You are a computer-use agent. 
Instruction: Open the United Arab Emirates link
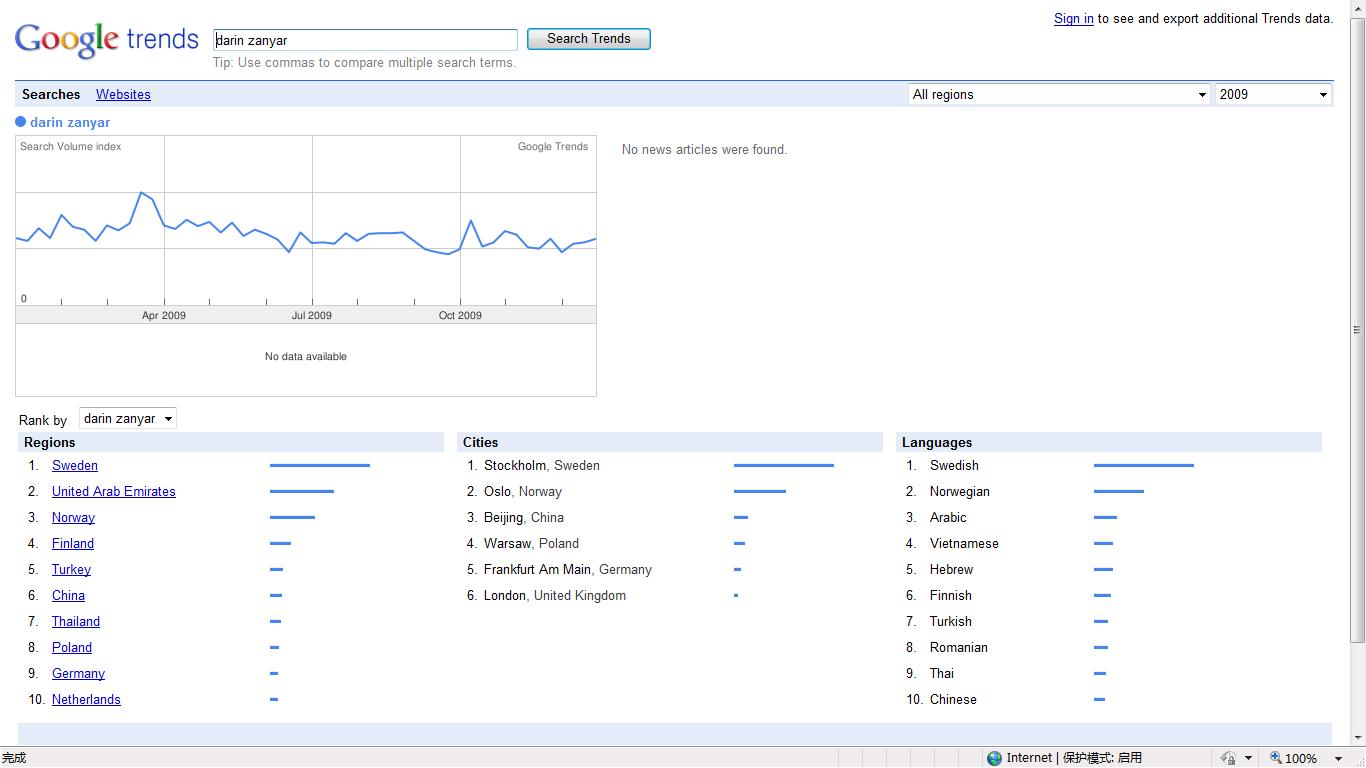(x=114, y=491)
